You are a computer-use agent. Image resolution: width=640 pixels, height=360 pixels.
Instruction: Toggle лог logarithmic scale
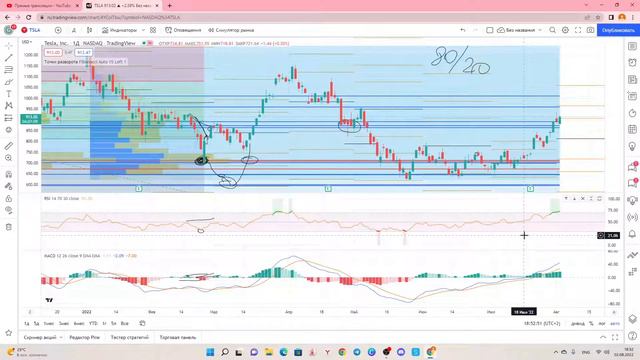coord(602,323)
